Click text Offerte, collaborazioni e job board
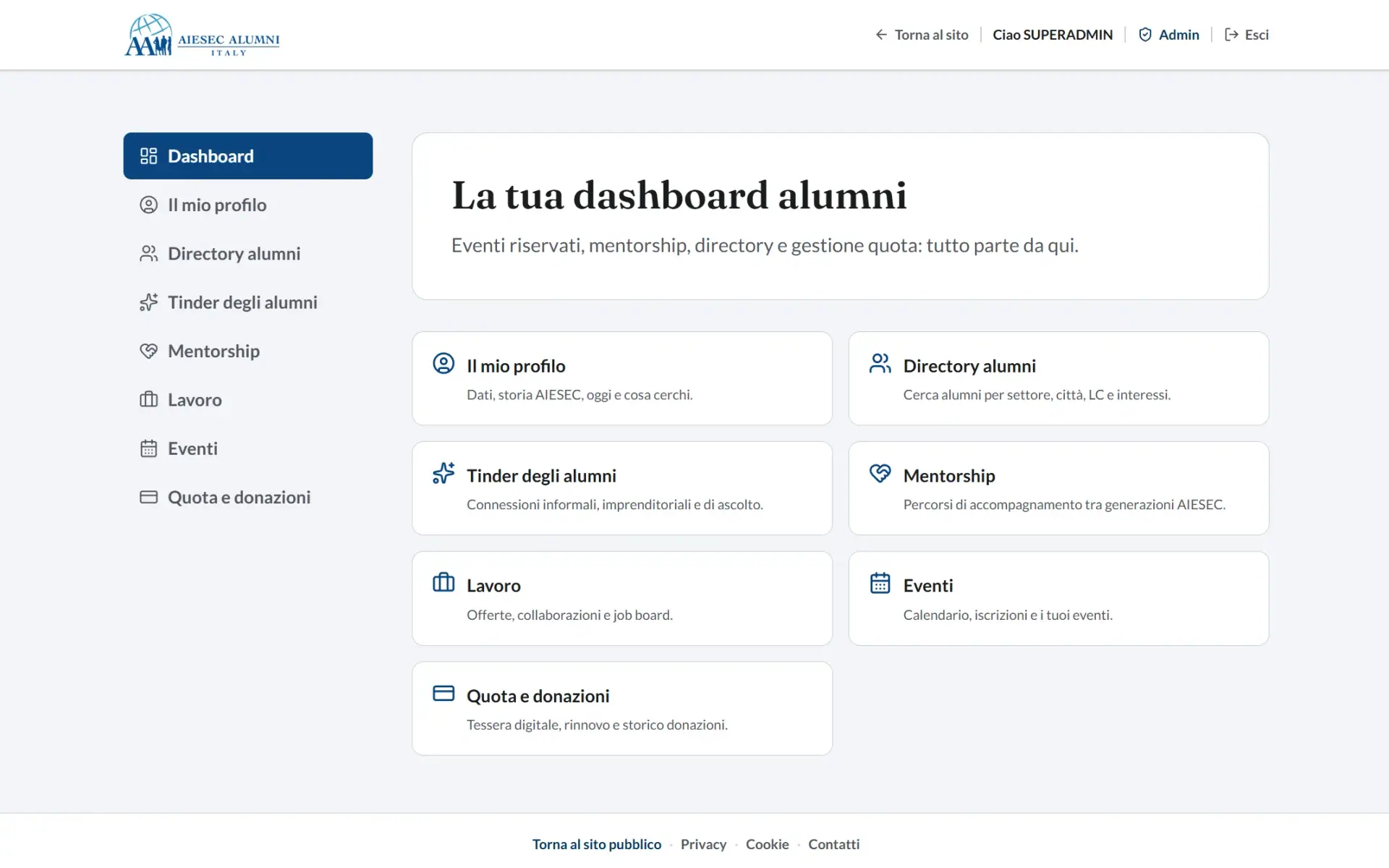Viewport: 1389px width, 868px height. pyautogui.click(x=569, y=615)
